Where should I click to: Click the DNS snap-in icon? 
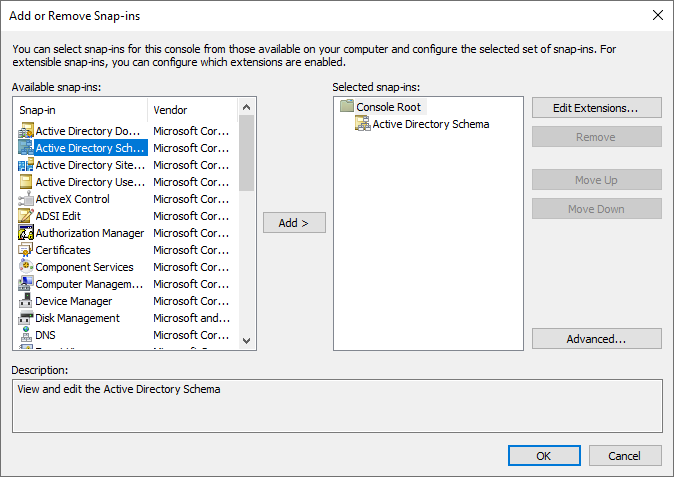[x=26, y=335]
